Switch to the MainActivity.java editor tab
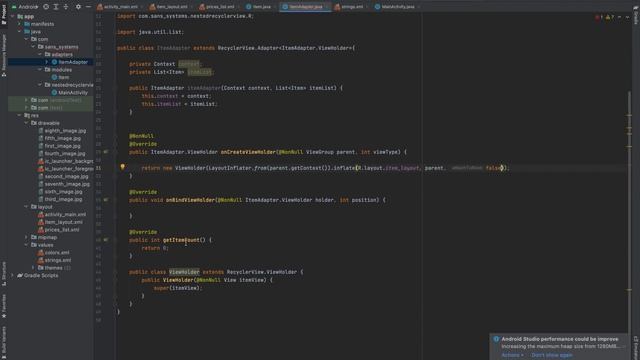This screenshot has height=360, width=640. [397, 7]
